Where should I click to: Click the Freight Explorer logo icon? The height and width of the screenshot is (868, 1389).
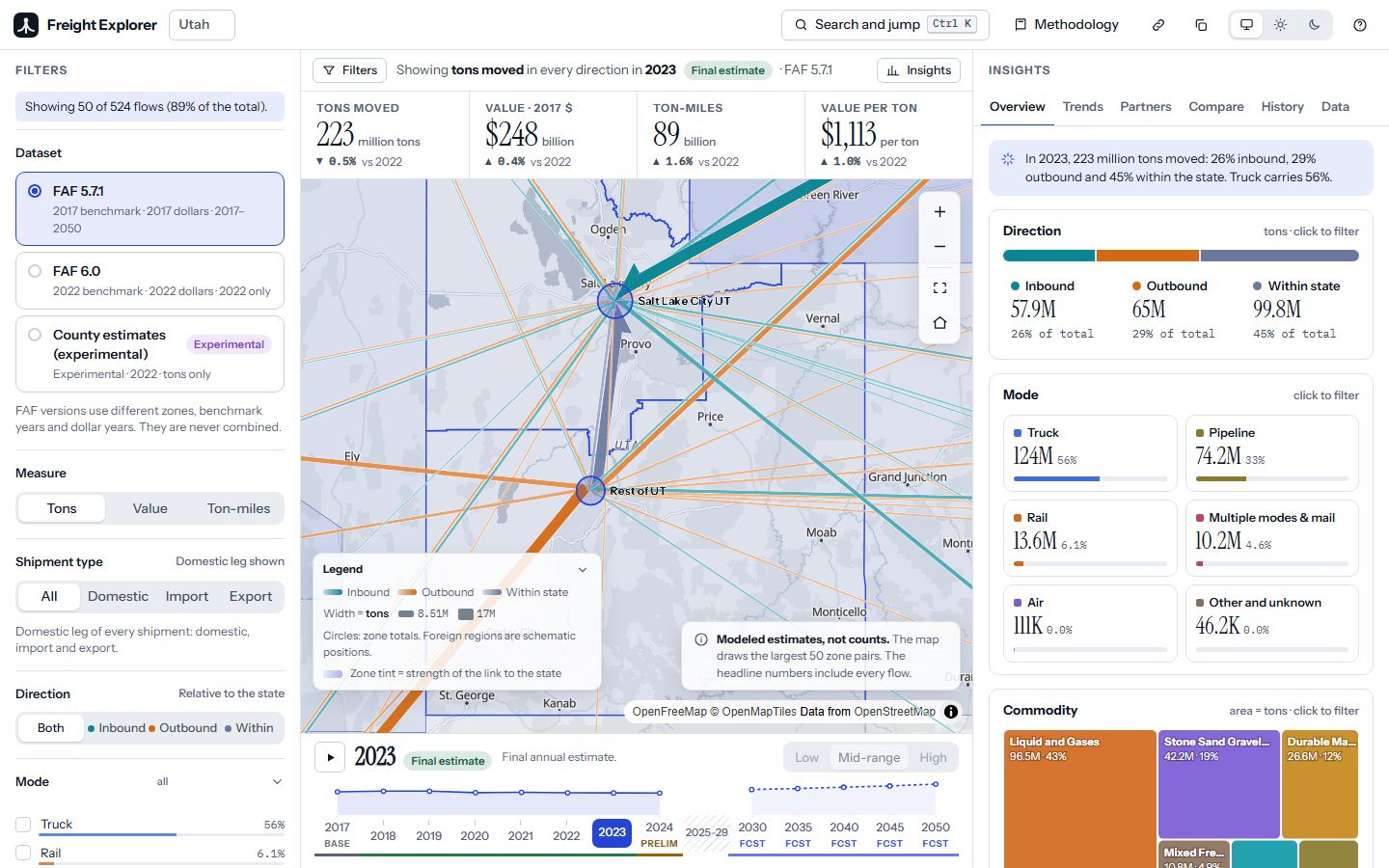click(x=26, y=25)
